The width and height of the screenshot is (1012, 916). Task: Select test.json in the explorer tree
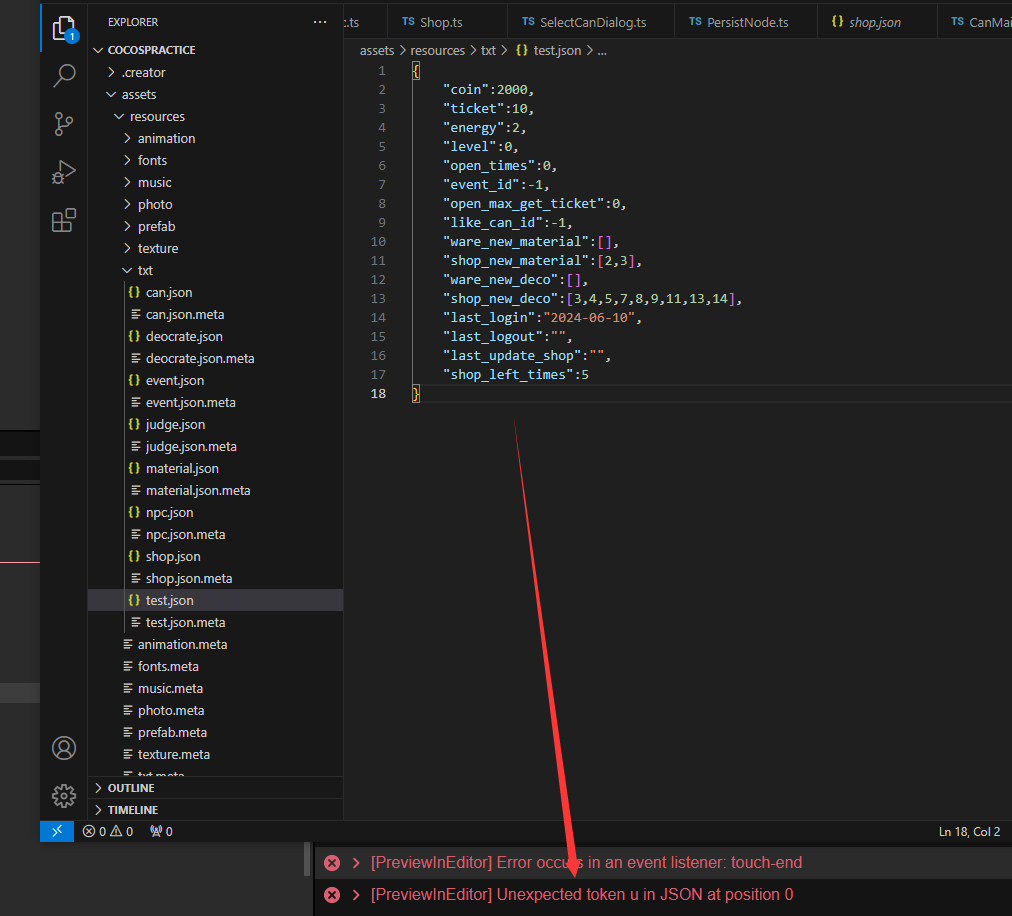[x=216, y=600]
